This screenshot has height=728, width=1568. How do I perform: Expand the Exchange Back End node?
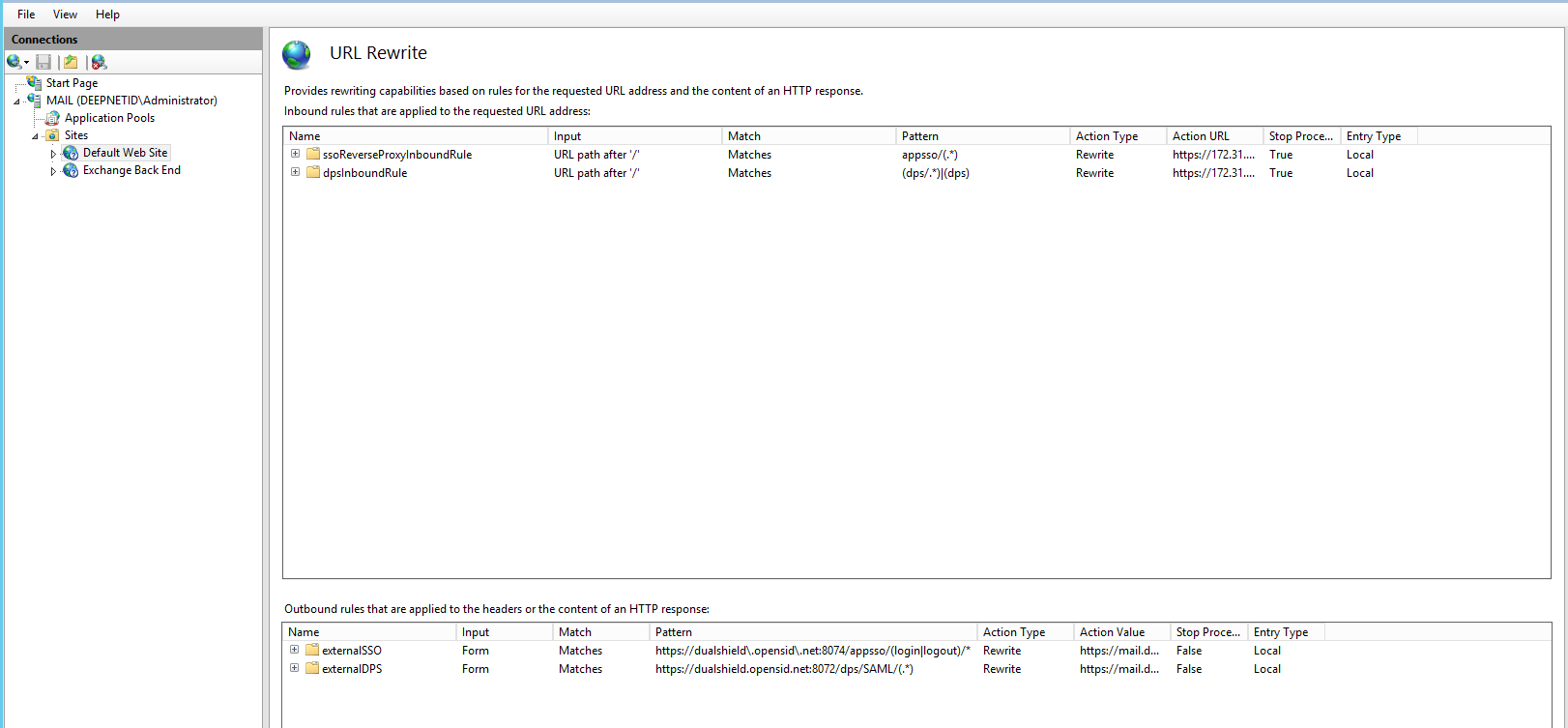tap(53, 171)
